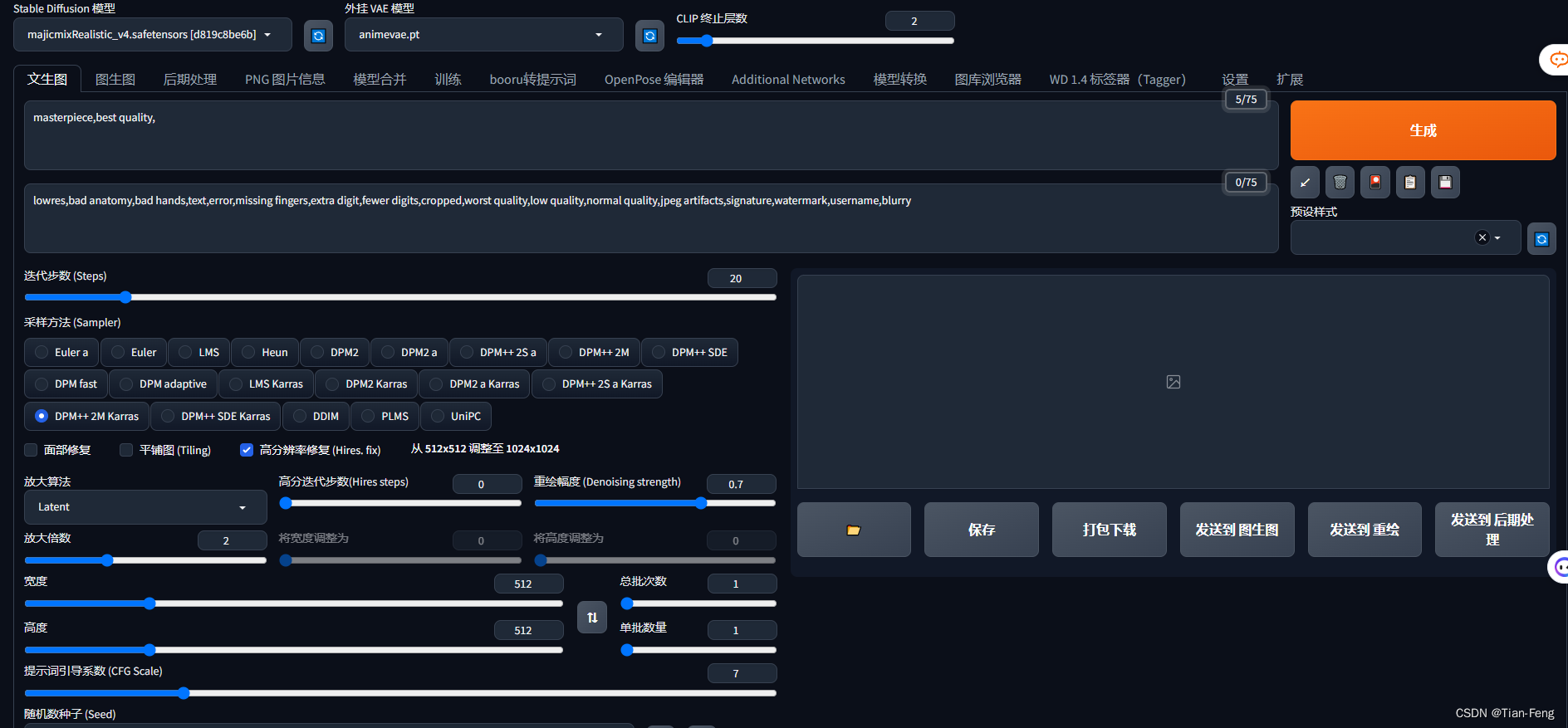The height and width of the screenshot is (728, 1568).
Task: Save prompt as style with floppy disk icon
Action: [x=1445, y=183]
